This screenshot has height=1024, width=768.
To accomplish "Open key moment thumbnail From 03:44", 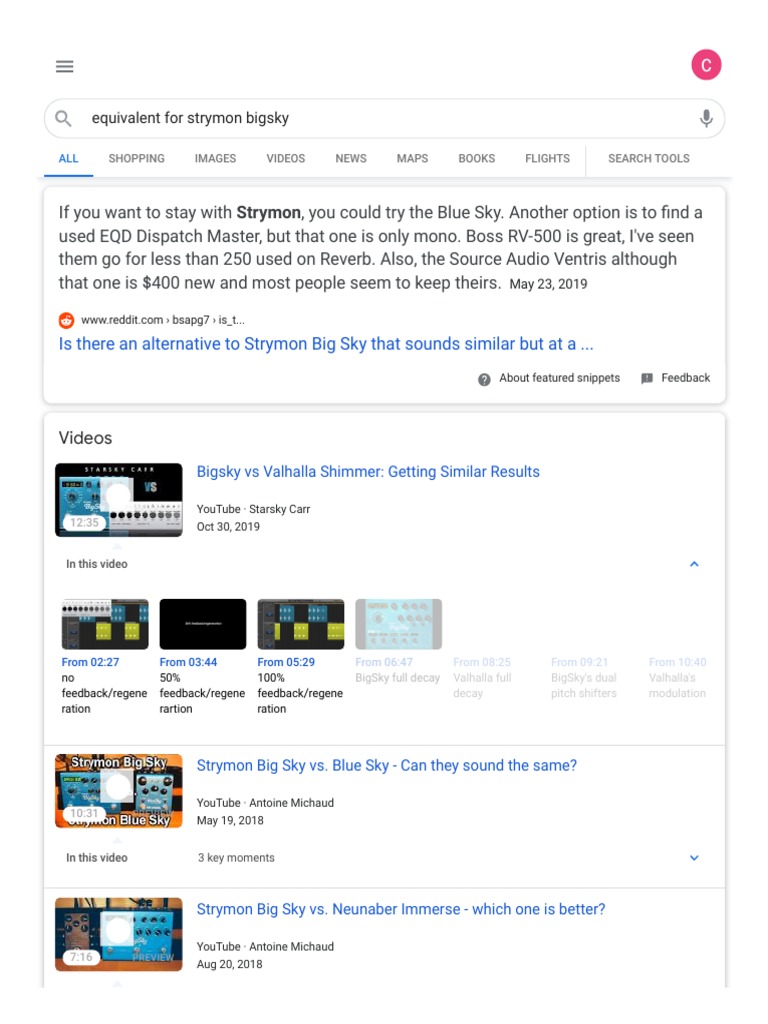I will pos(203,624).
